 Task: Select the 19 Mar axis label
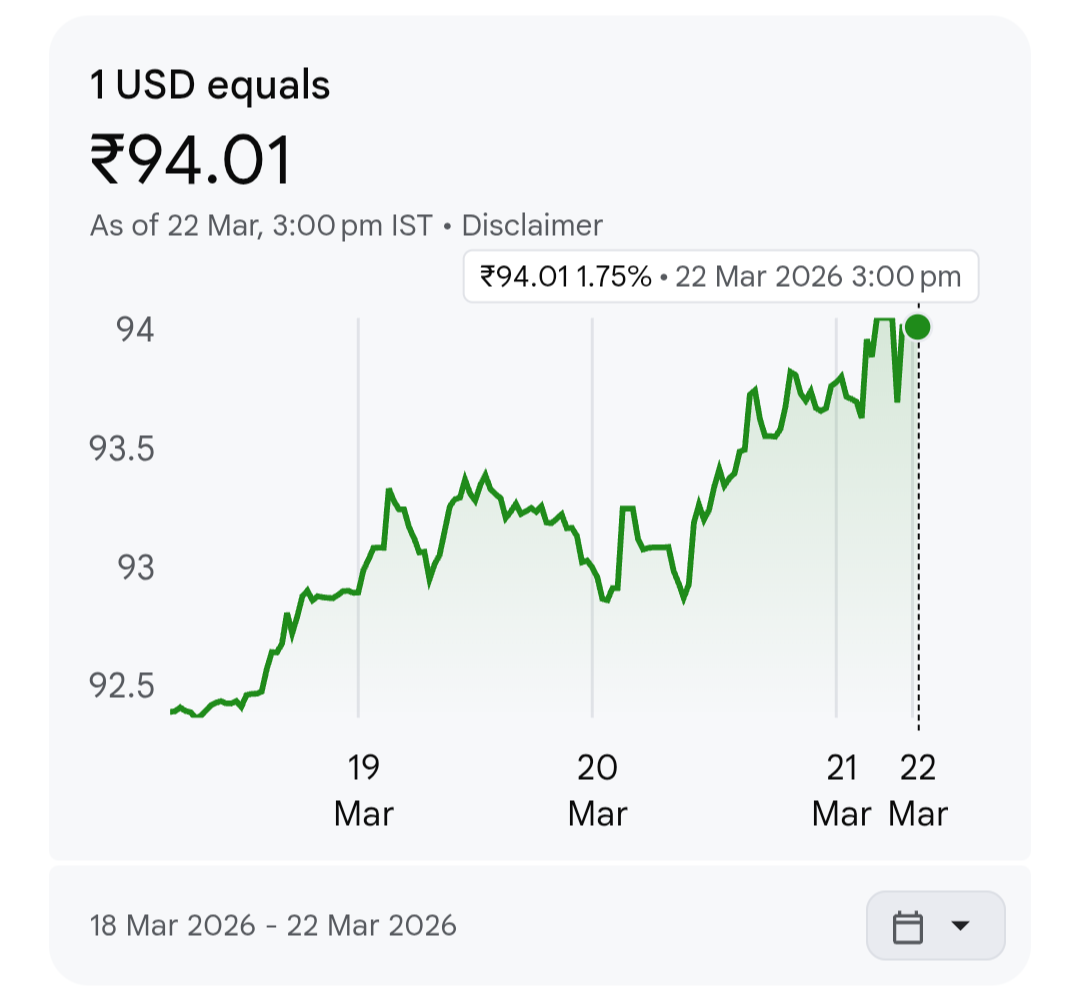(364, 790)
